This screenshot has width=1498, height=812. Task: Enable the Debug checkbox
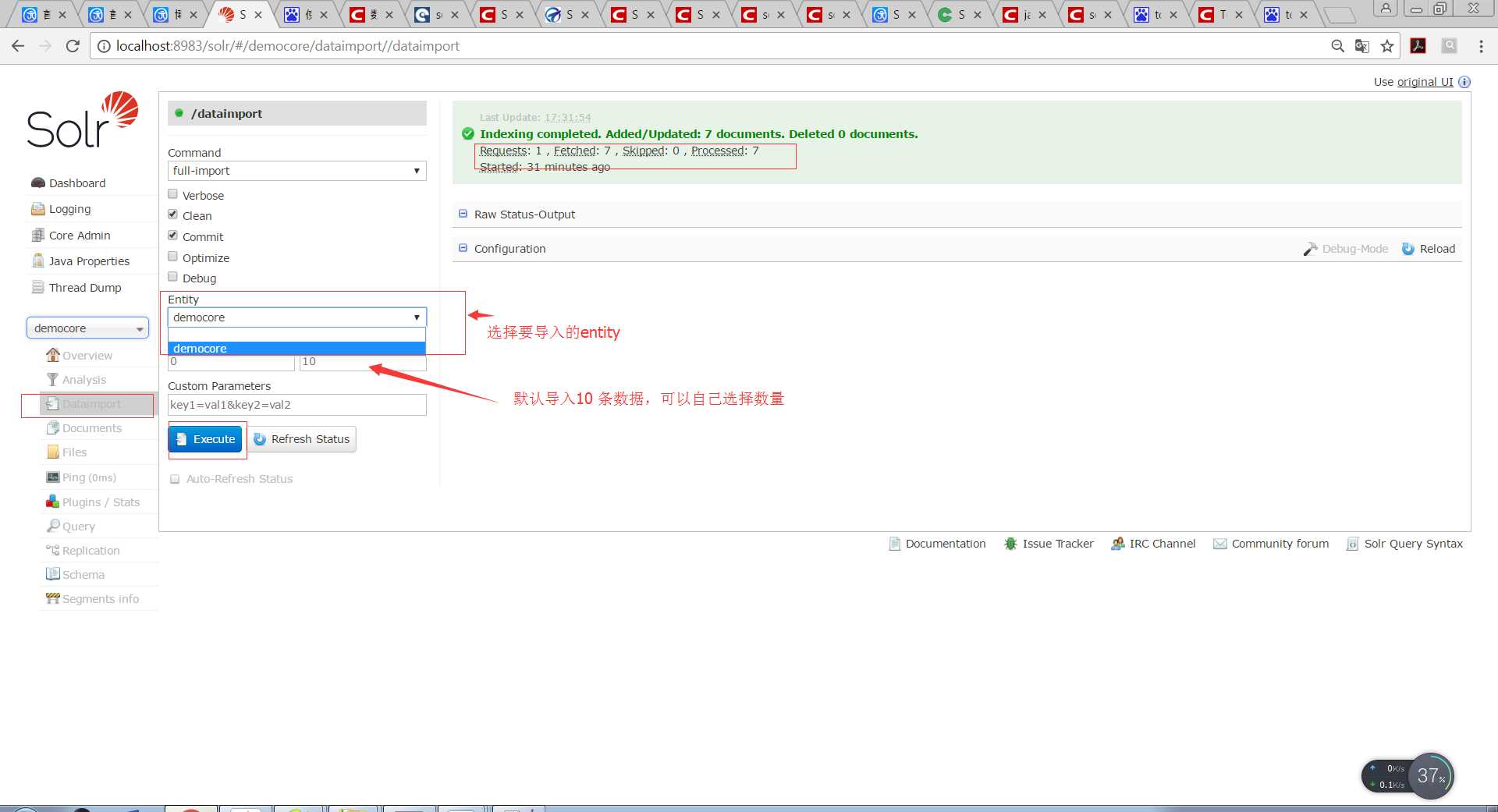[x=173, y=277]
